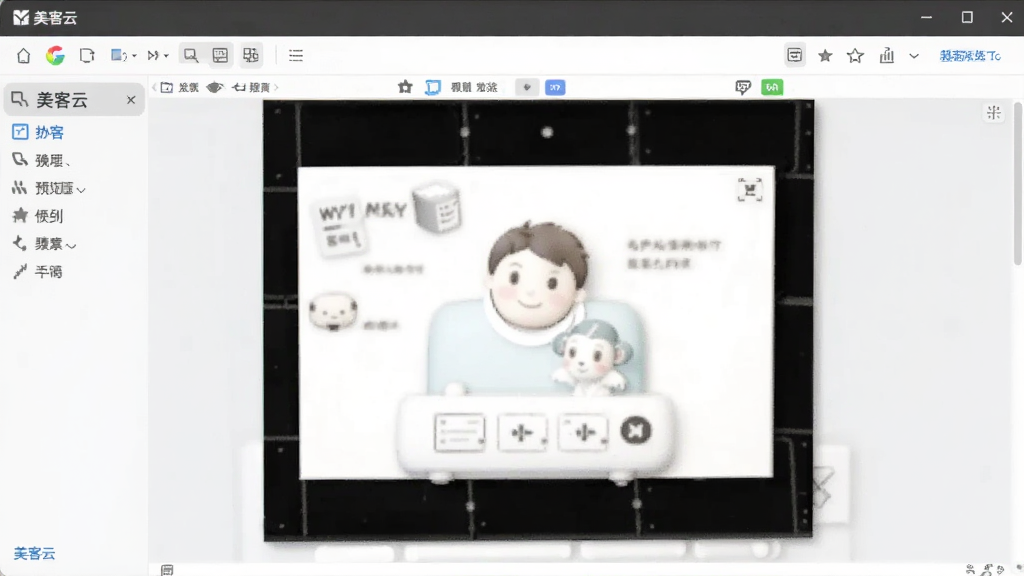Click the round dark X button on tray

pyautogui.click(x=636, y=431)
